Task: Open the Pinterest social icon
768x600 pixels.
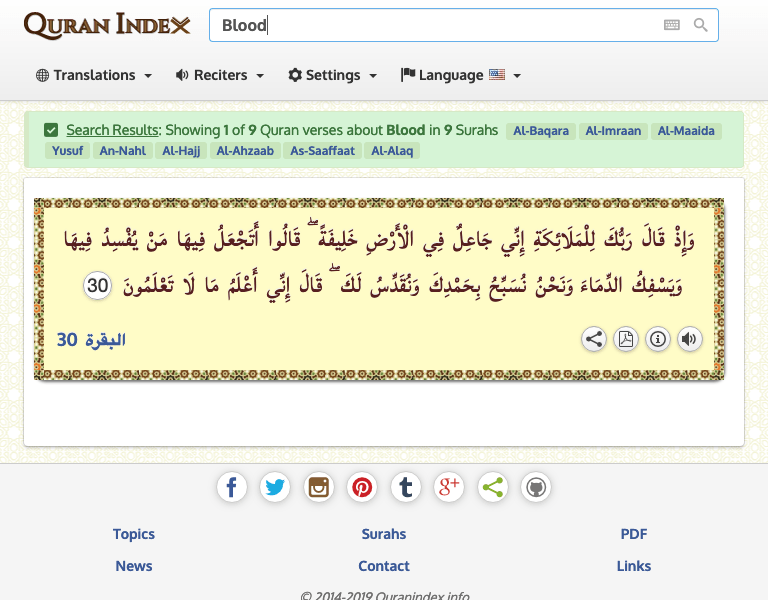Action: [x=362, y=487]
